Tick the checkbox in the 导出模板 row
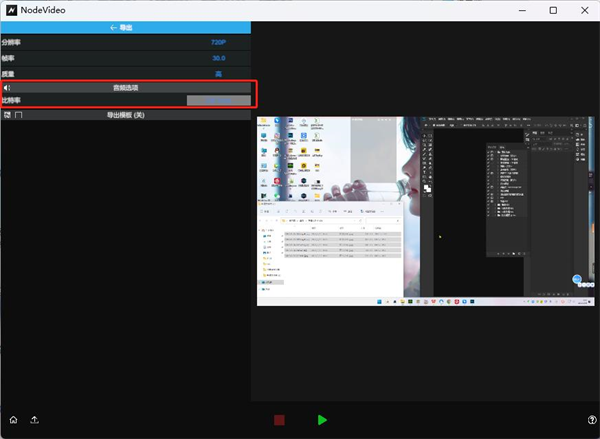The height and width of the screenshot is (439, 600). coord(19,115)
